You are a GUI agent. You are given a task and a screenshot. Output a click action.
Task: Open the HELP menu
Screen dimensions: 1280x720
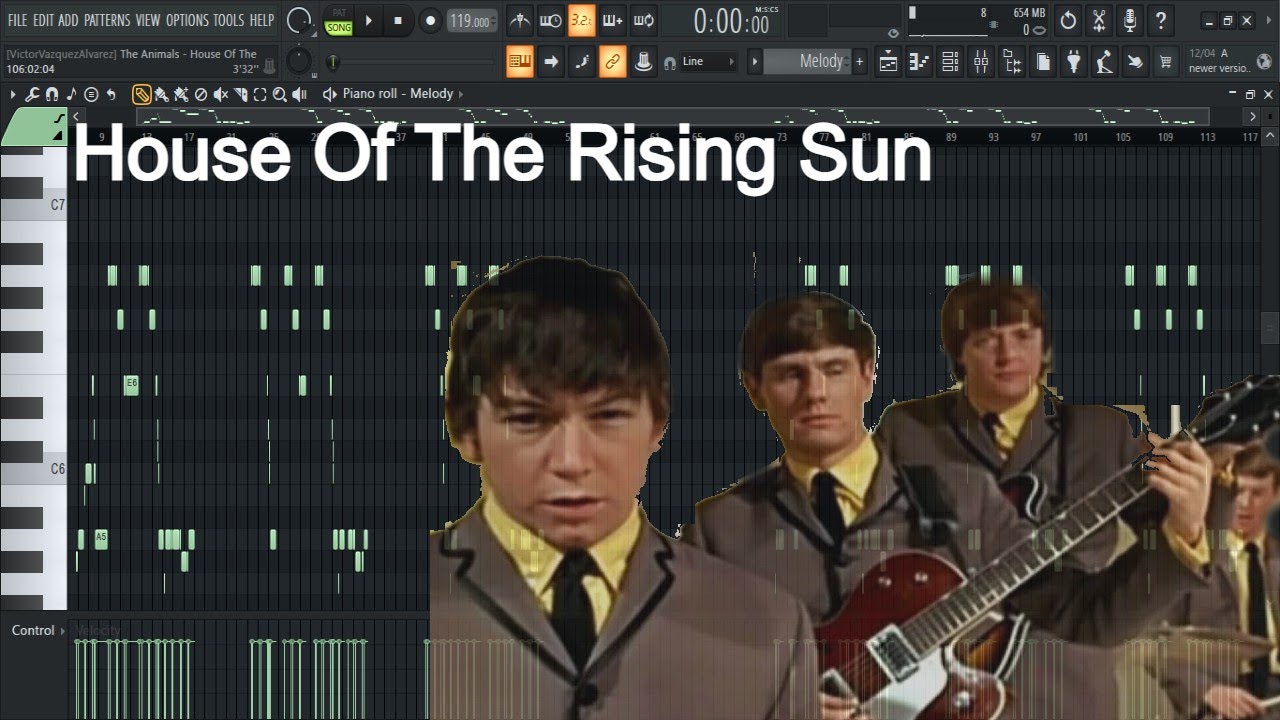(x=262, y=20)
